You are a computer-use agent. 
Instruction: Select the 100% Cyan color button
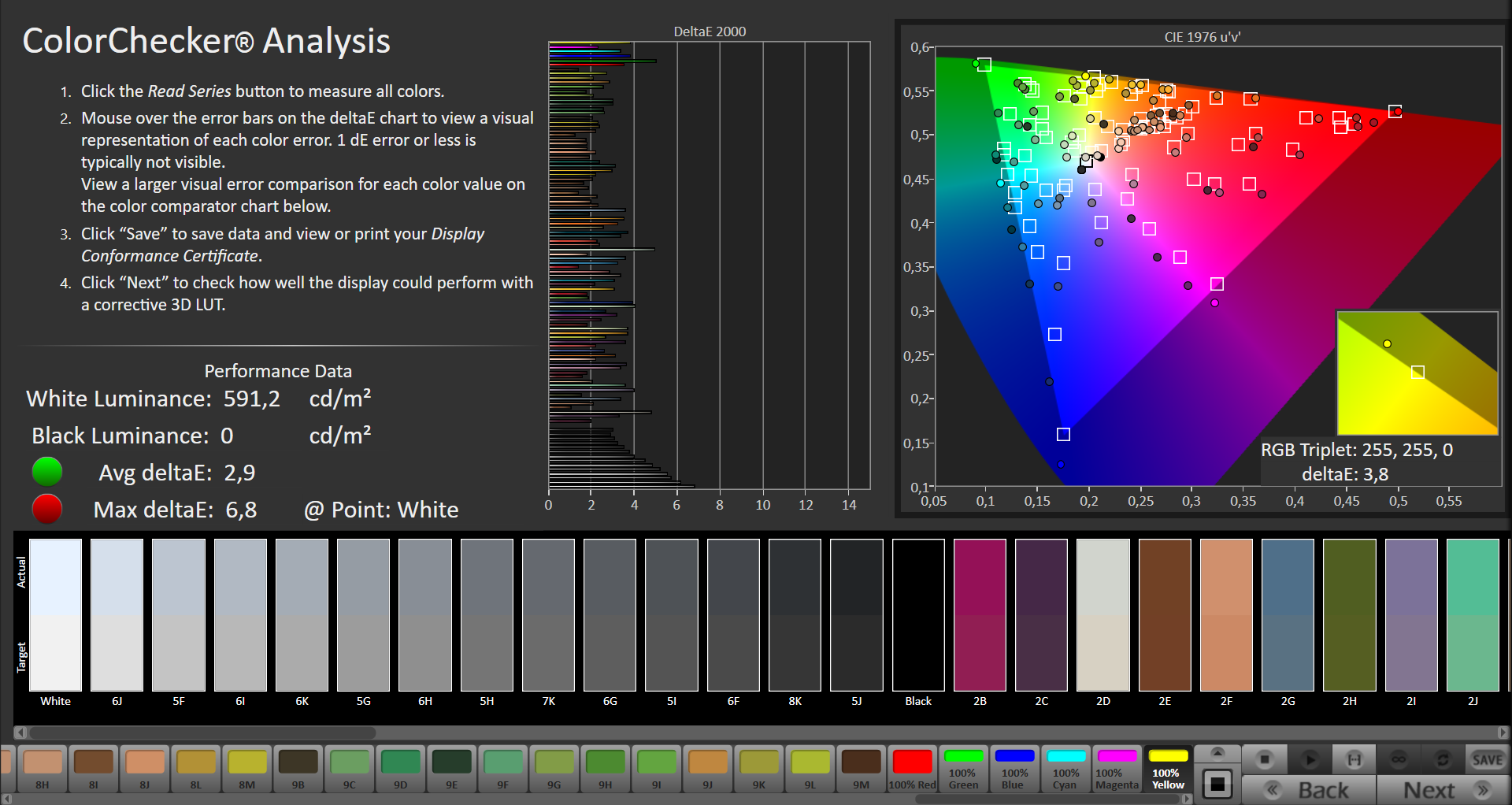(1065, 769)
